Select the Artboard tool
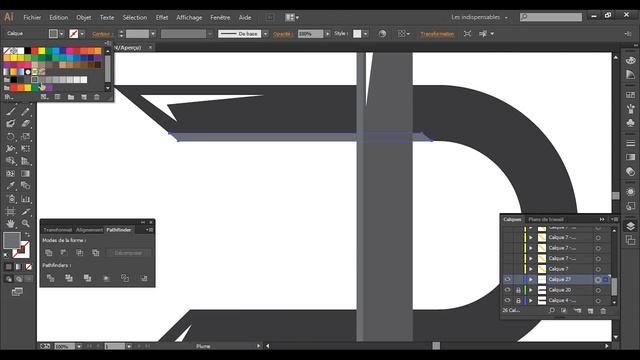 pyautogui.click(x=11, y=211)
